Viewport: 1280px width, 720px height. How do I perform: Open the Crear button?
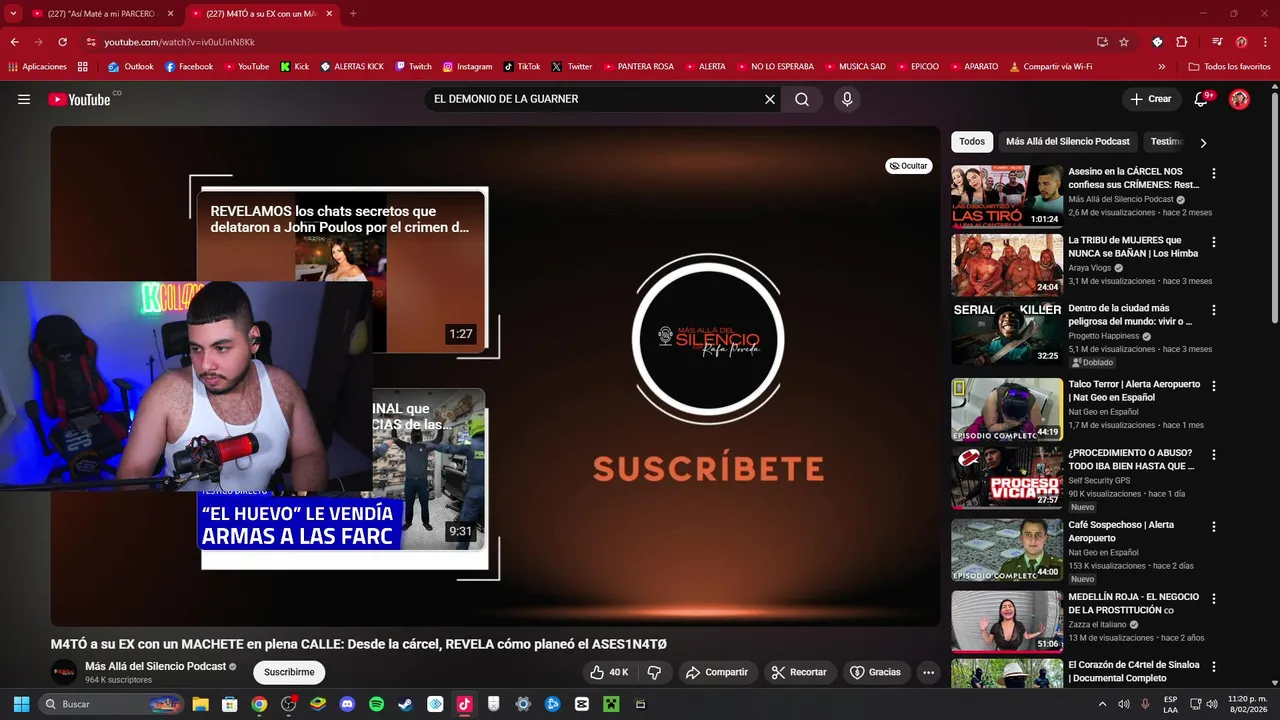click(x=1151, y=99)
